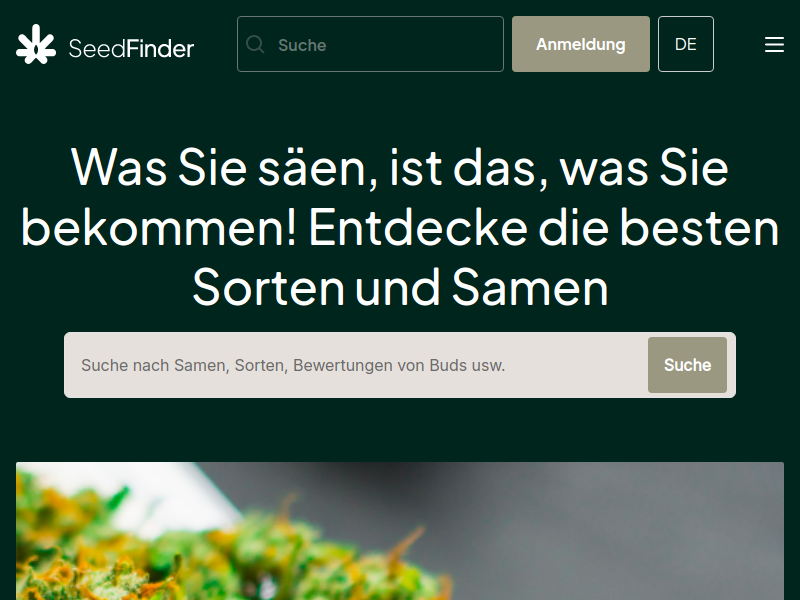This screenshot has height=600, width=800.
Task: Sign in using the beige Anmeldung button
Action: pos(581,44)
